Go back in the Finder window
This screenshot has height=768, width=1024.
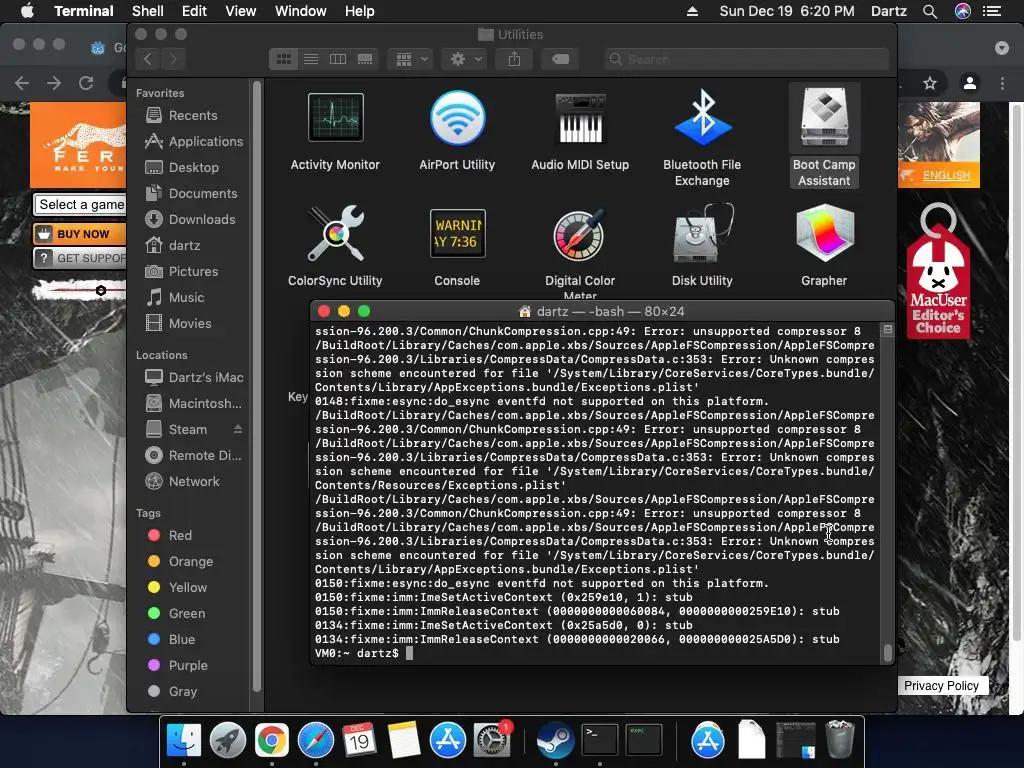pos(148,59)
